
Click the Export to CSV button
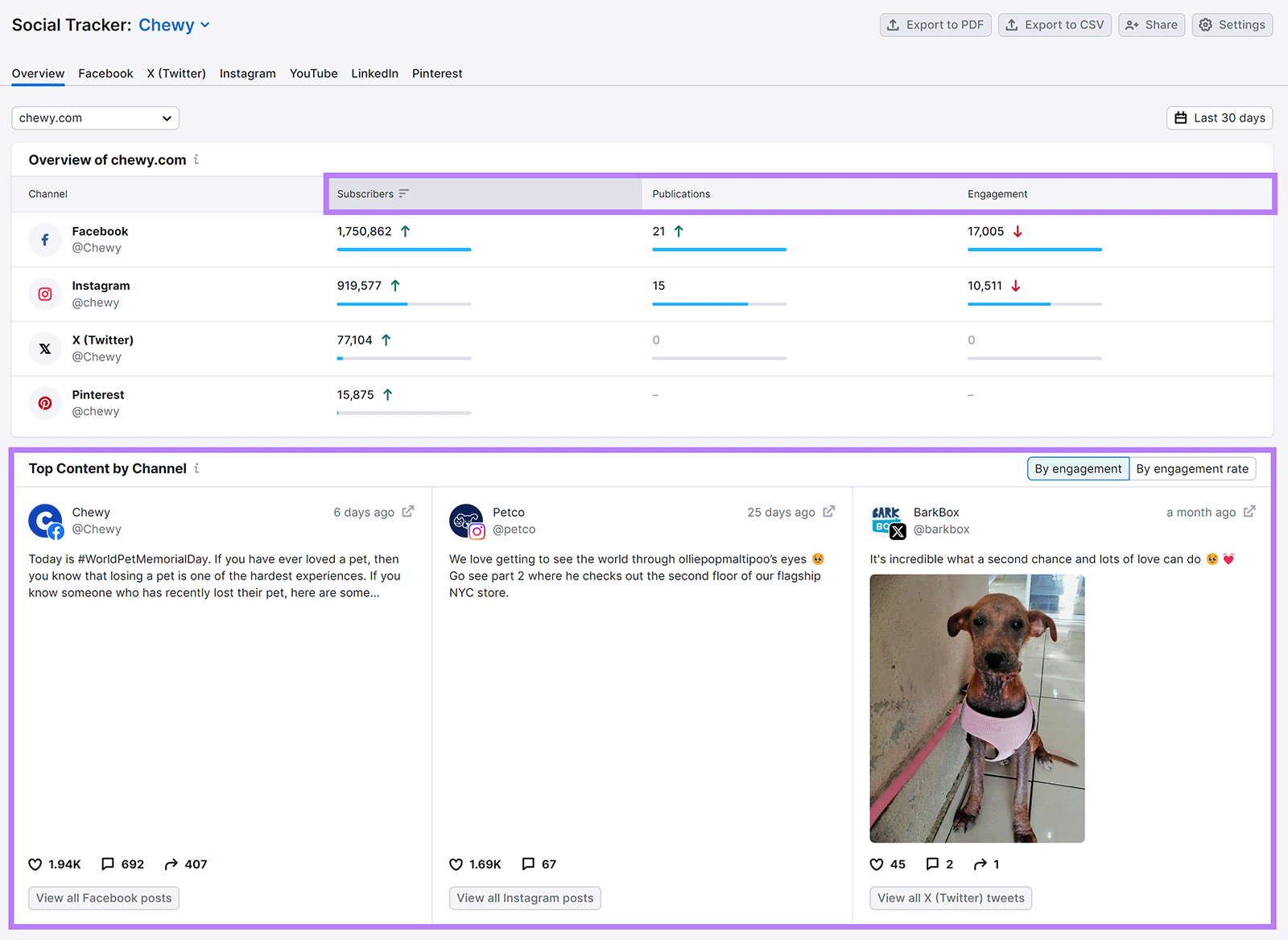[x=1055, y=24]
